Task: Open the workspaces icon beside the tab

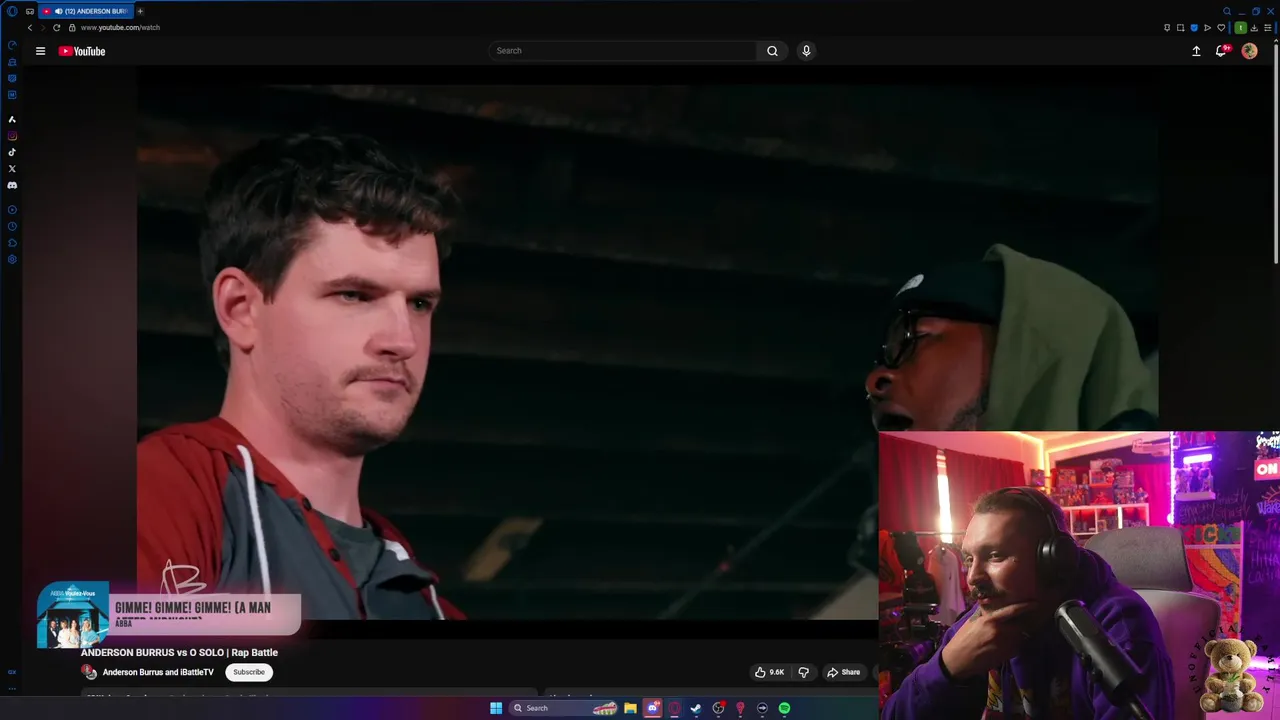Action: coord(30,11)
